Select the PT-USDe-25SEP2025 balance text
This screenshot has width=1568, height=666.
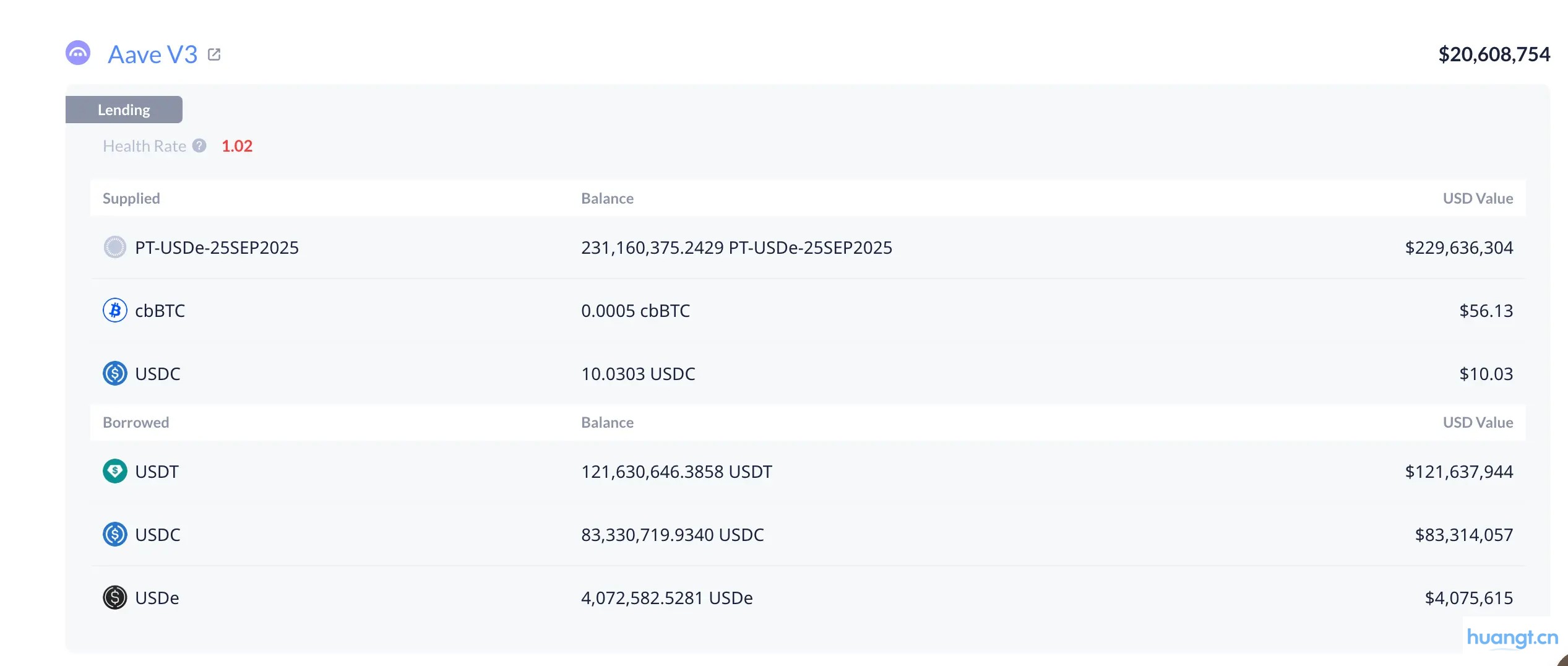pyautogui.click(x=737, y=248)
